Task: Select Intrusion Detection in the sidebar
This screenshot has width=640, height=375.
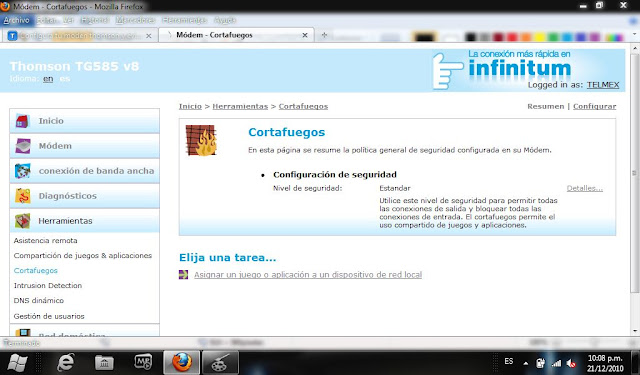Action: [x=48, y=285]
